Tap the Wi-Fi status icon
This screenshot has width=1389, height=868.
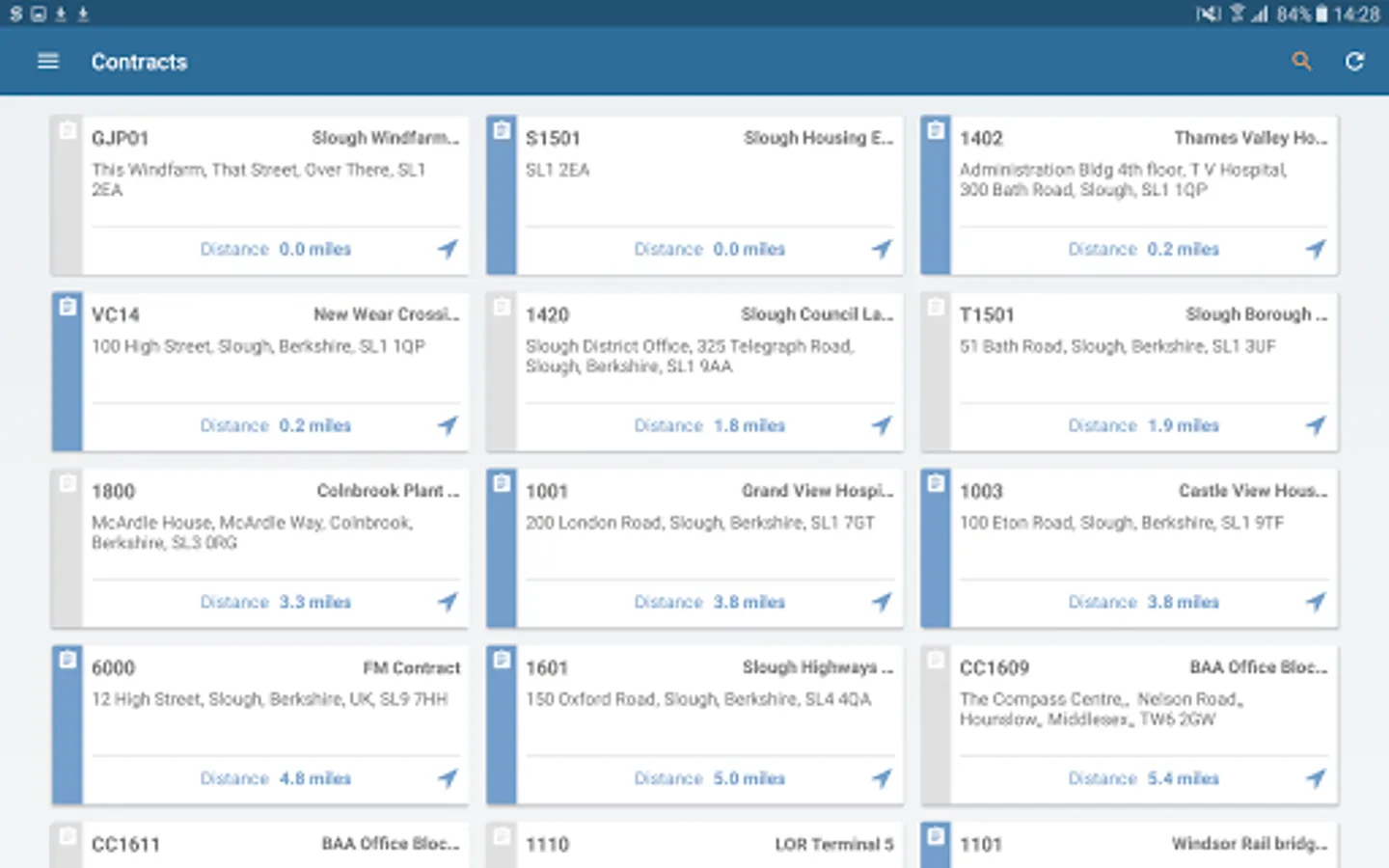pyautogui.click(x=1237, y=14)
